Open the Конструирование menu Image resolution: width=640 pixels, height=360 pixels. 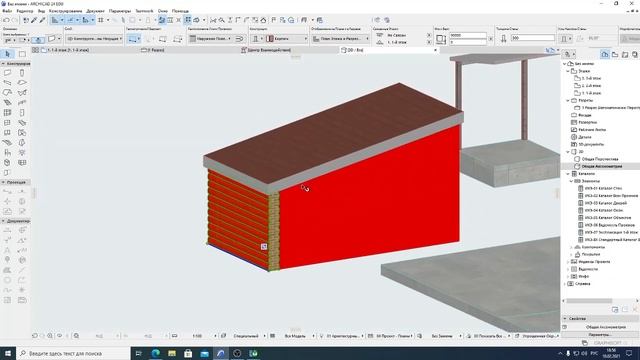65,11
